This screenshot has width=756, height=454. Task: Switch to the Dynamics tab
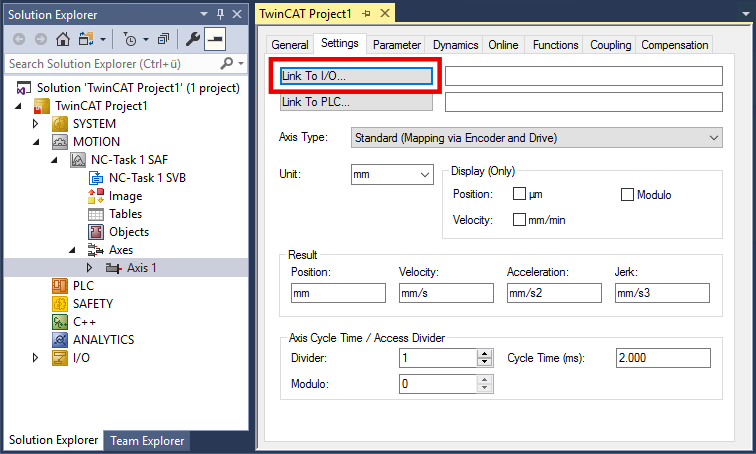coord(455,45)
